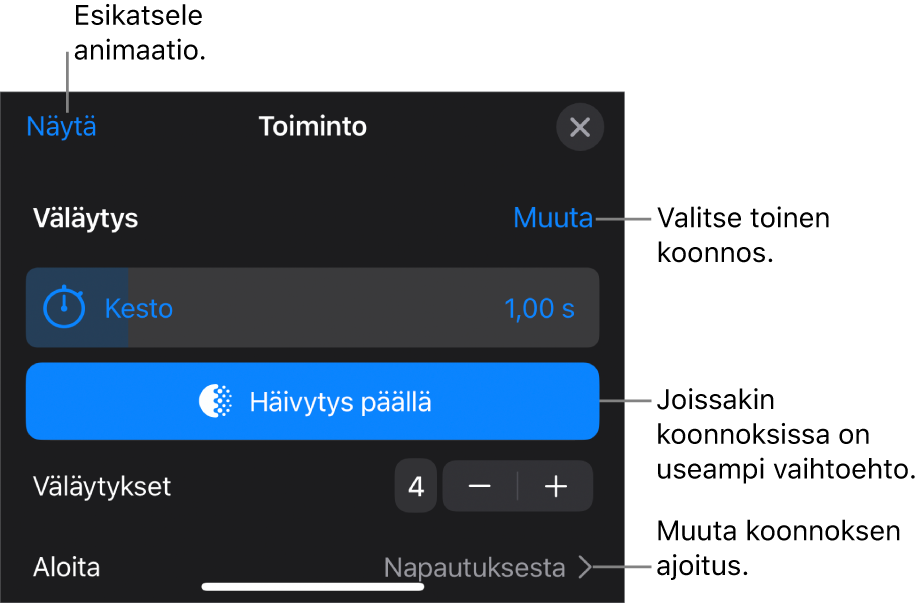Viewport: 921px width, 603px height.
Task: Decrease Väläytykset count with minus button
Action: [x=480, y=487]
